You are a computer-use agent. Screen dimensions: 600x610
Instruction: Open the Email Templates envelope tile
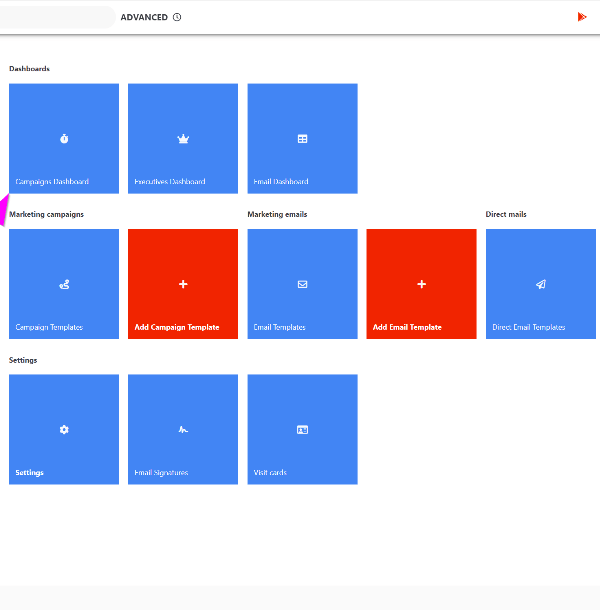click(x=302, y=284)
